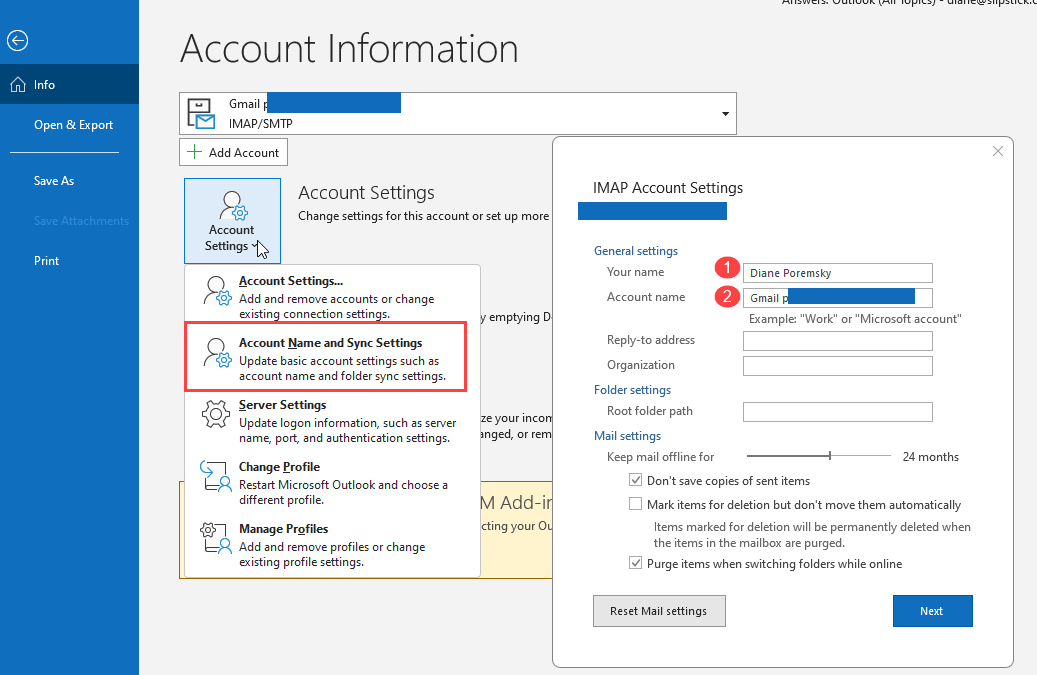Click the IMAP Account Settings title
The image size is (1037, 675).
point(667,188)
